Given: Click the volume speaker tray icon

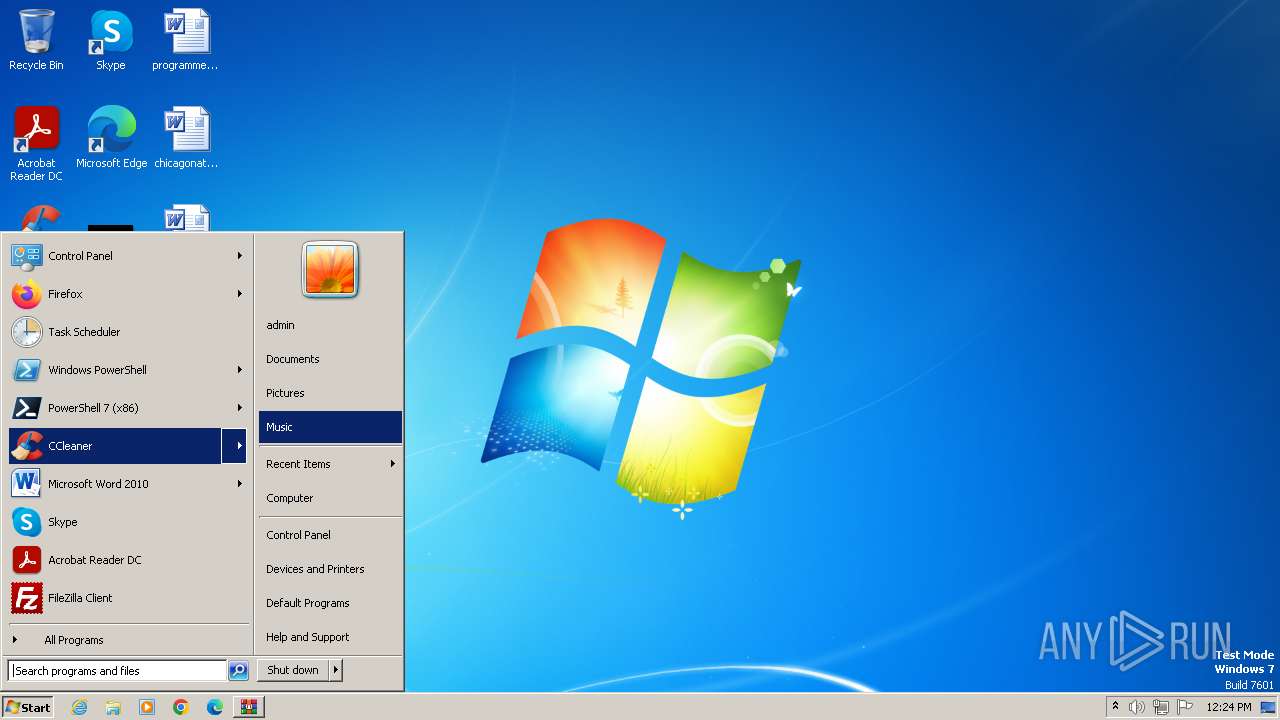Looking at the screenshot, I should coord(1137,707).
